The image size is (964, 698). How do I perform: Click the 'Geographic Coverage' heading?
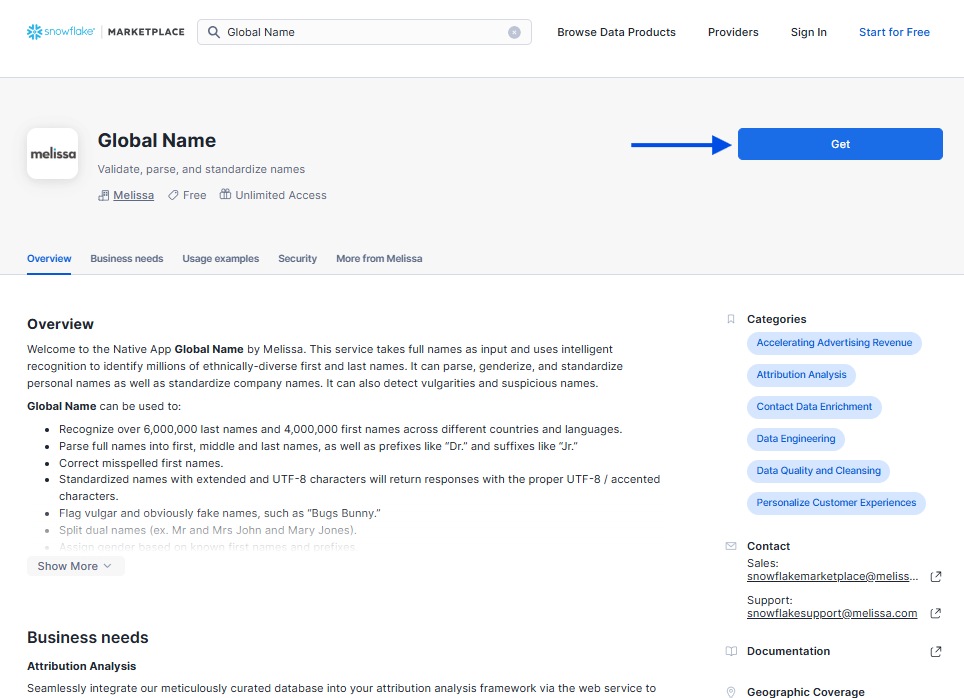[805, 692]
